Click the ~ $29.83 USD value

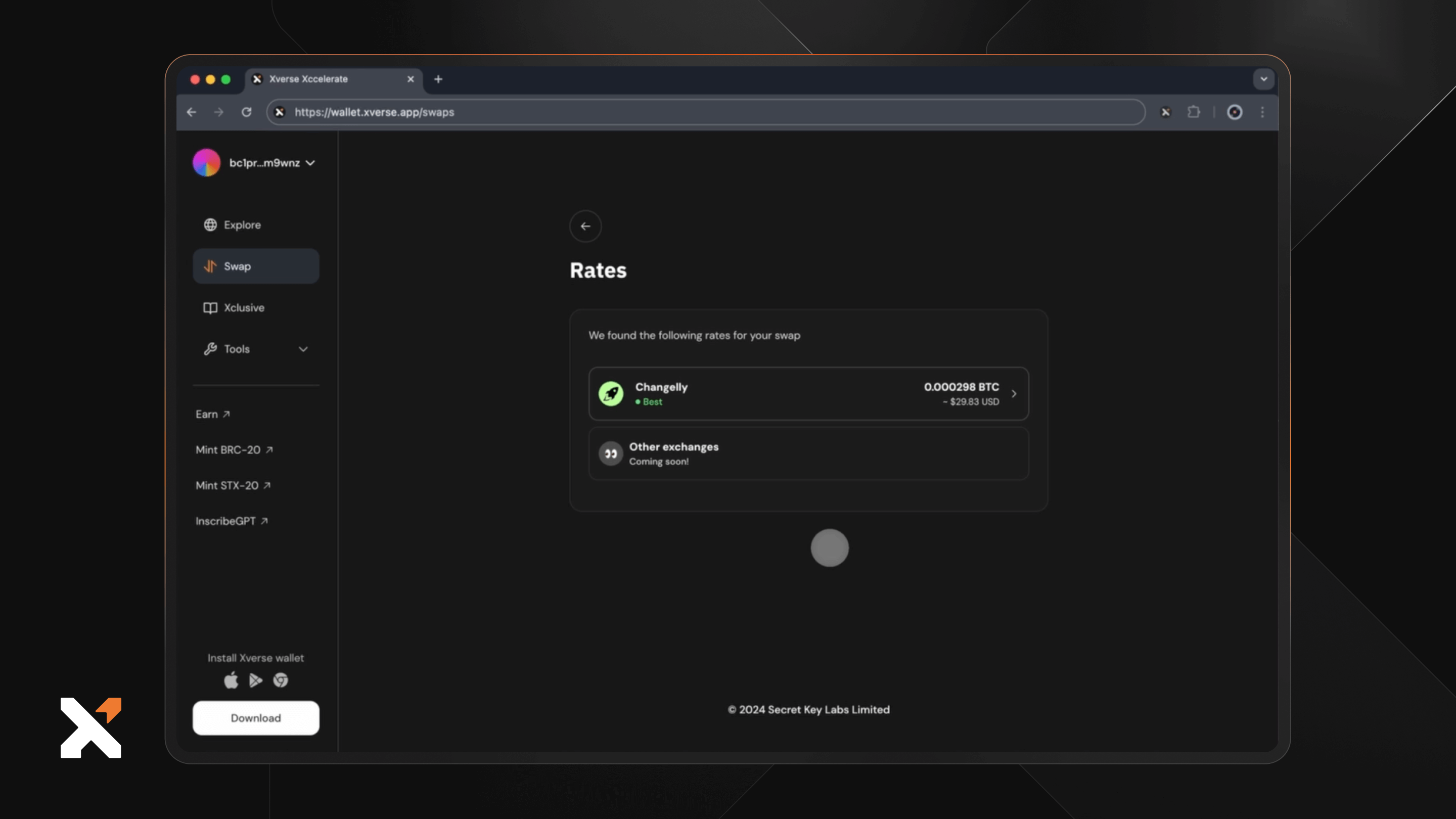pyautogui.click(x=971, y=401)
